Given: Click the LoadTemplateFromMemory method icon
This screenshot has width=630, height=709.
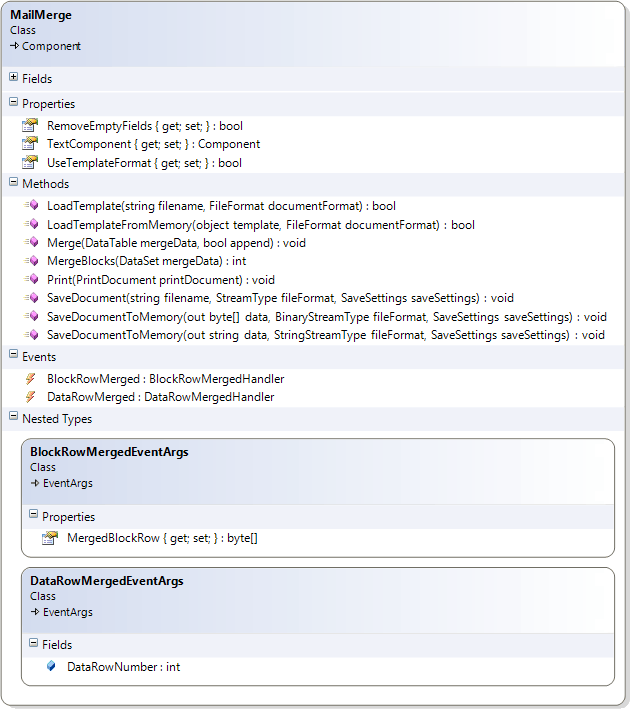Looking at the screenshot, I should tap(32, 225).
